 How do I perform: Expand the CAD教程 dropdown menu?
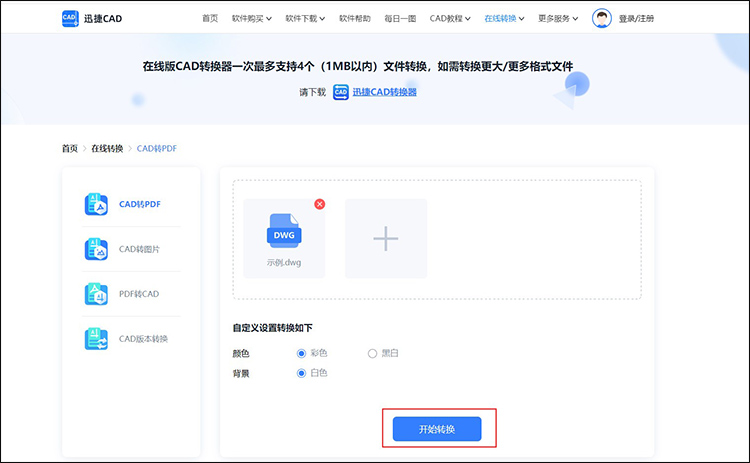pyautogui.click(x=450, y=19)
